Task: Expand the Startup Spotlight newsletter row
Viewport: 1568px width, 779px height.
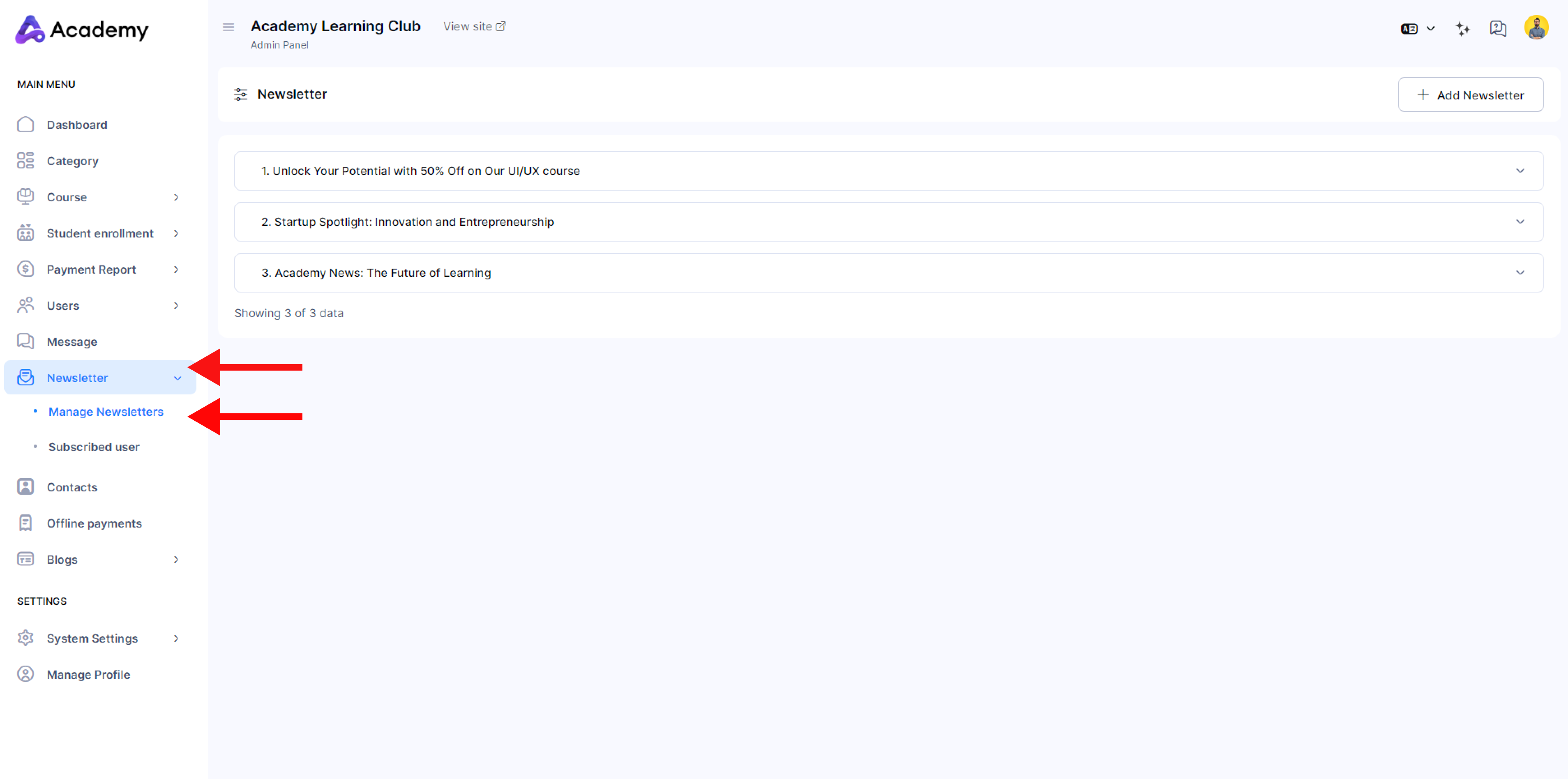Action: [1519, 222]
